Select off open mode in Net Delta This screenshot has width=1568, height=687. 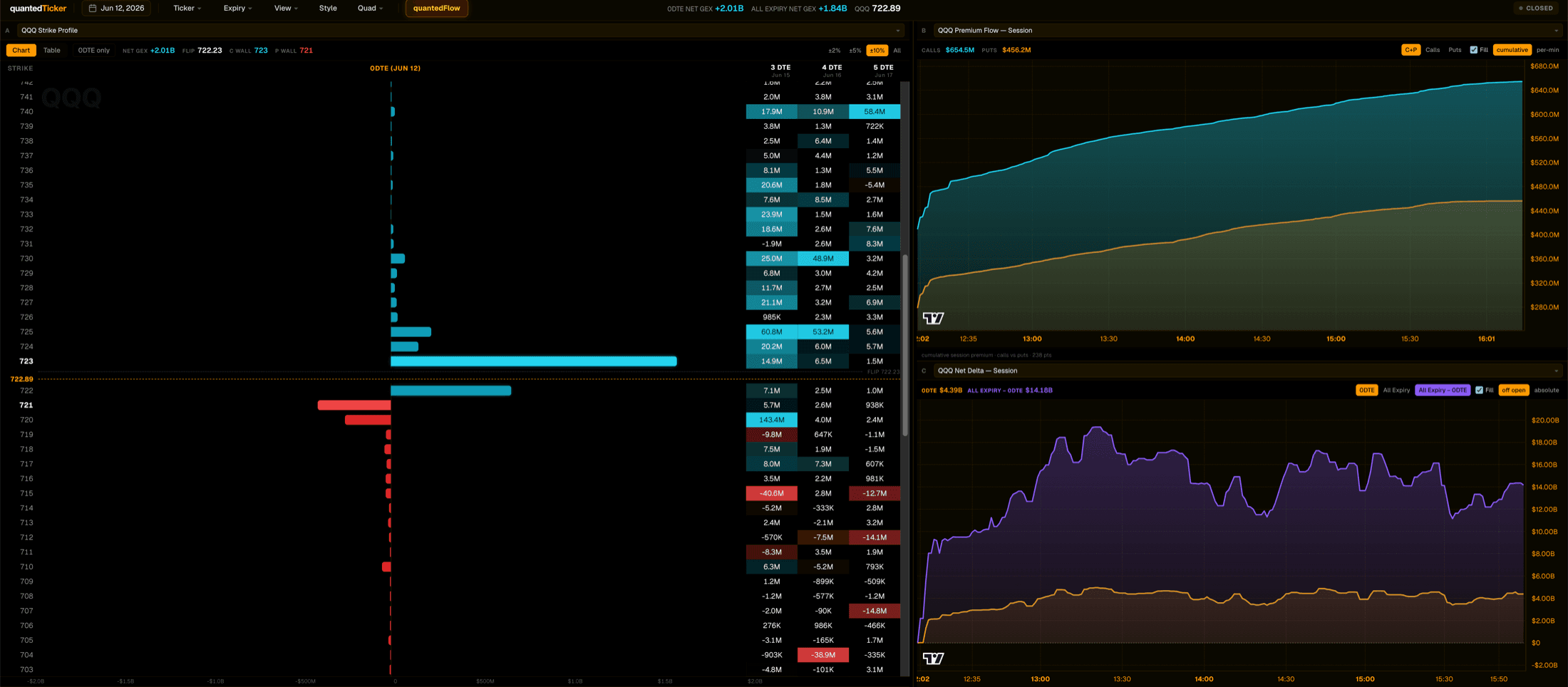1514,390
